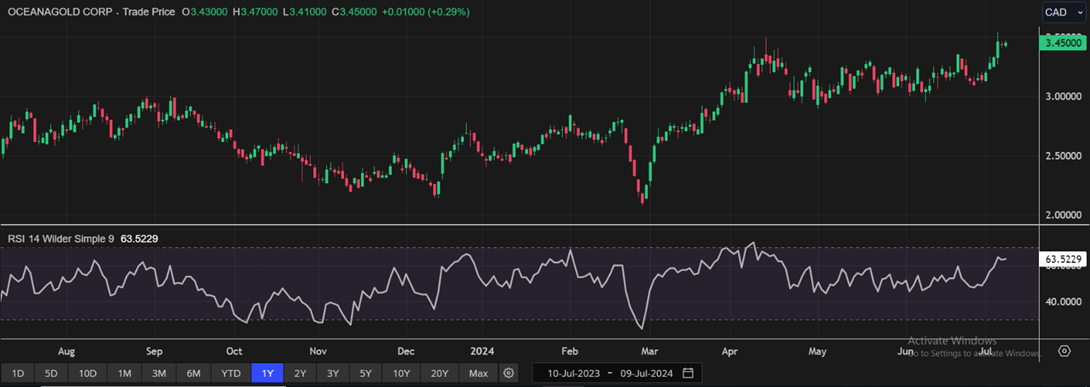
Task: Click the change value +0.01000 (+0.29%)
Action: [x=425, y=12]
